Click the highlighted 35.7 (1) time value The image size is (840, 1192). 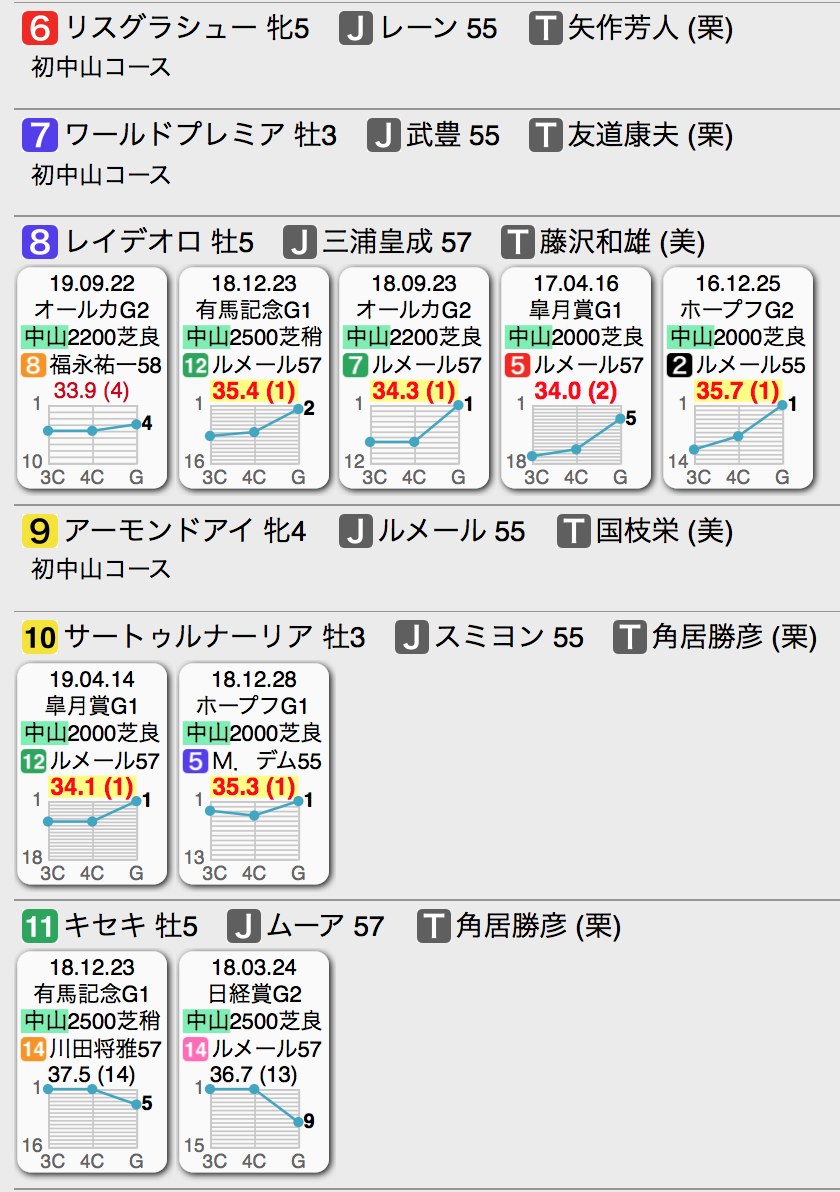pos(738,391)
